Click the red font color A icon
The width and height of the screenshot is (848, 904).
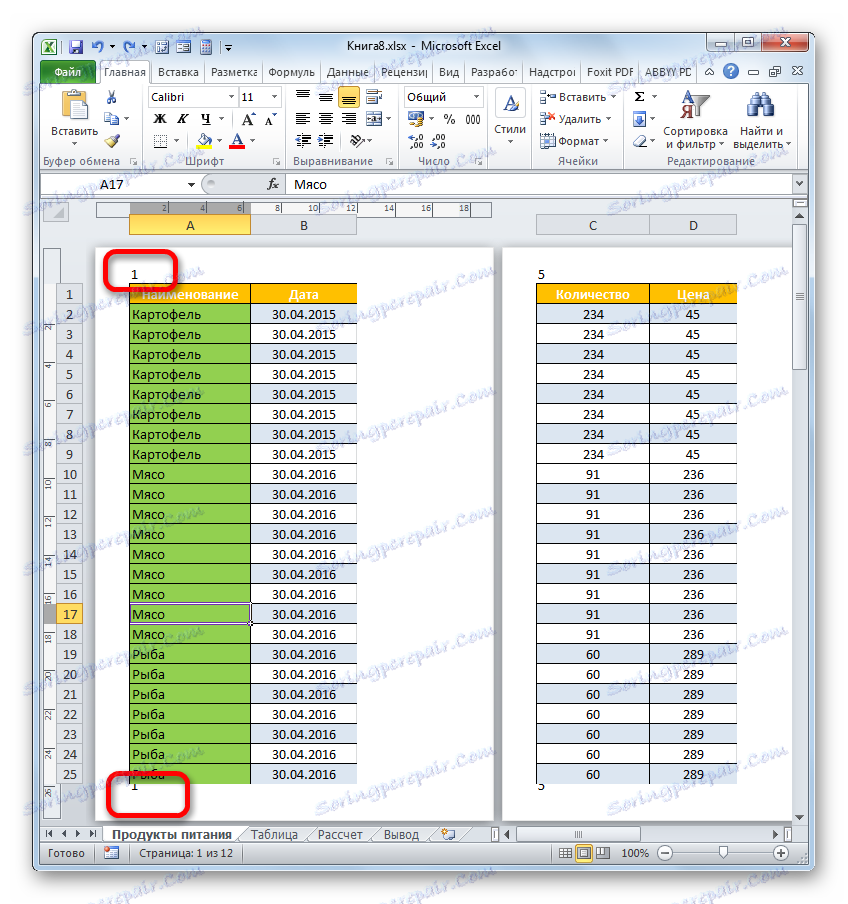[237, 141]
